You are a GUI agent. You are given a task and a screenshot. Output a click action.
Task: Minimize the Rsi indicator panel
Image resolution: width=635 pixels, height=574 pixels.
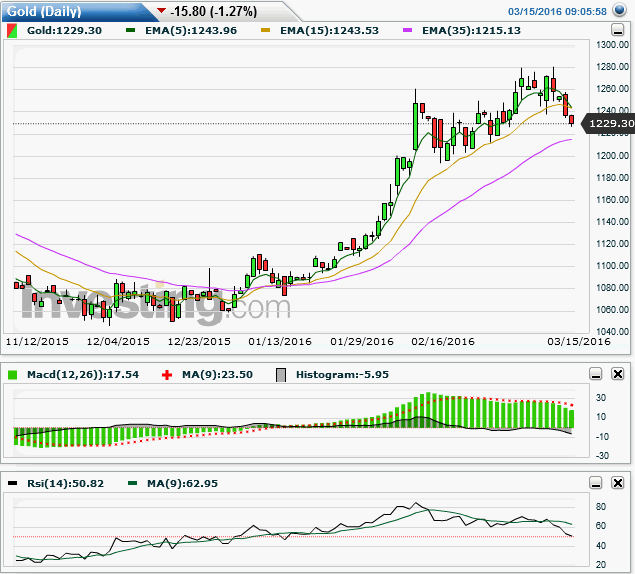[x=596, y=483]
